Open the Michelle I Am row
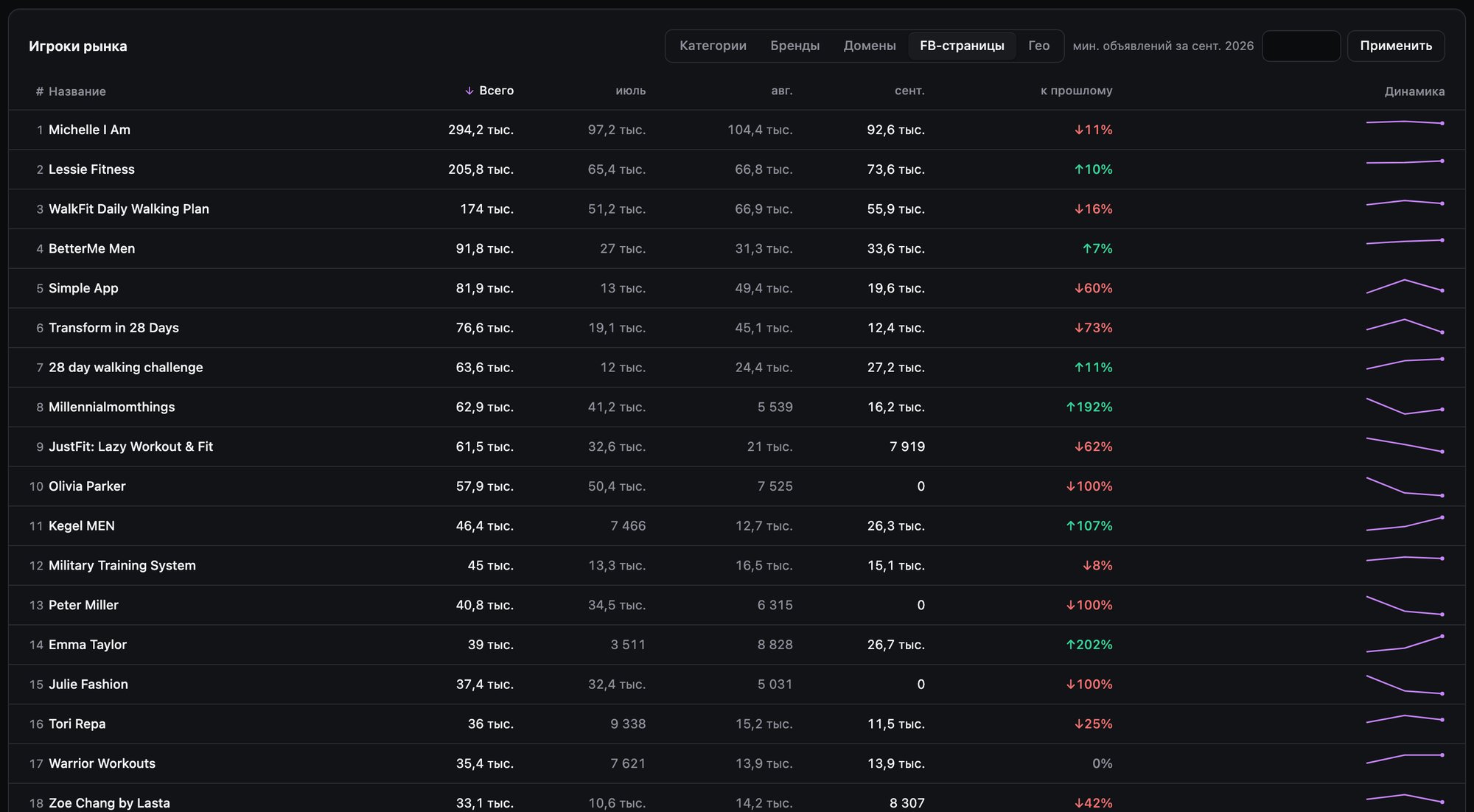Image resolution: width=1474 pixels, height=812 pixels. (x=737, y=130)
